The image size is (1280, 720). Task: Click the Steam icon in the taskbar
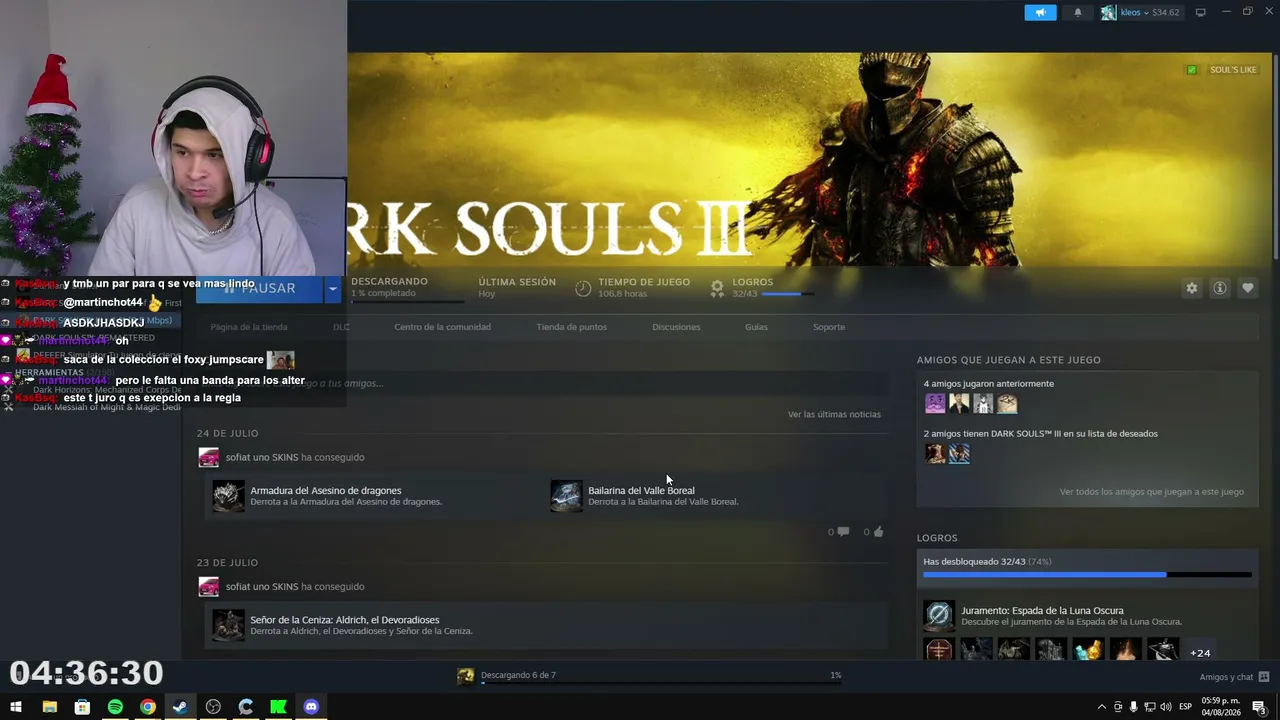(x=180, y=707)
